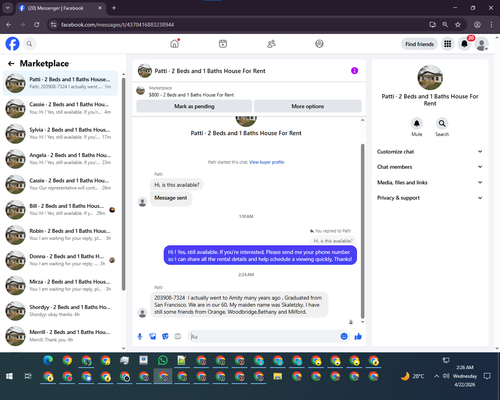Click the conversation list scrollbar
The height and width of the screenshot is (400, 500).
coord(123,184)
